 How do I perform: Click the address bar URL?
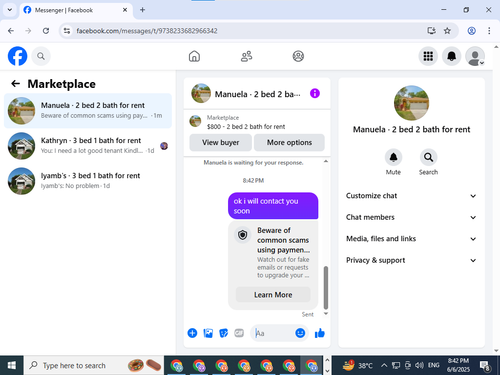147,31
